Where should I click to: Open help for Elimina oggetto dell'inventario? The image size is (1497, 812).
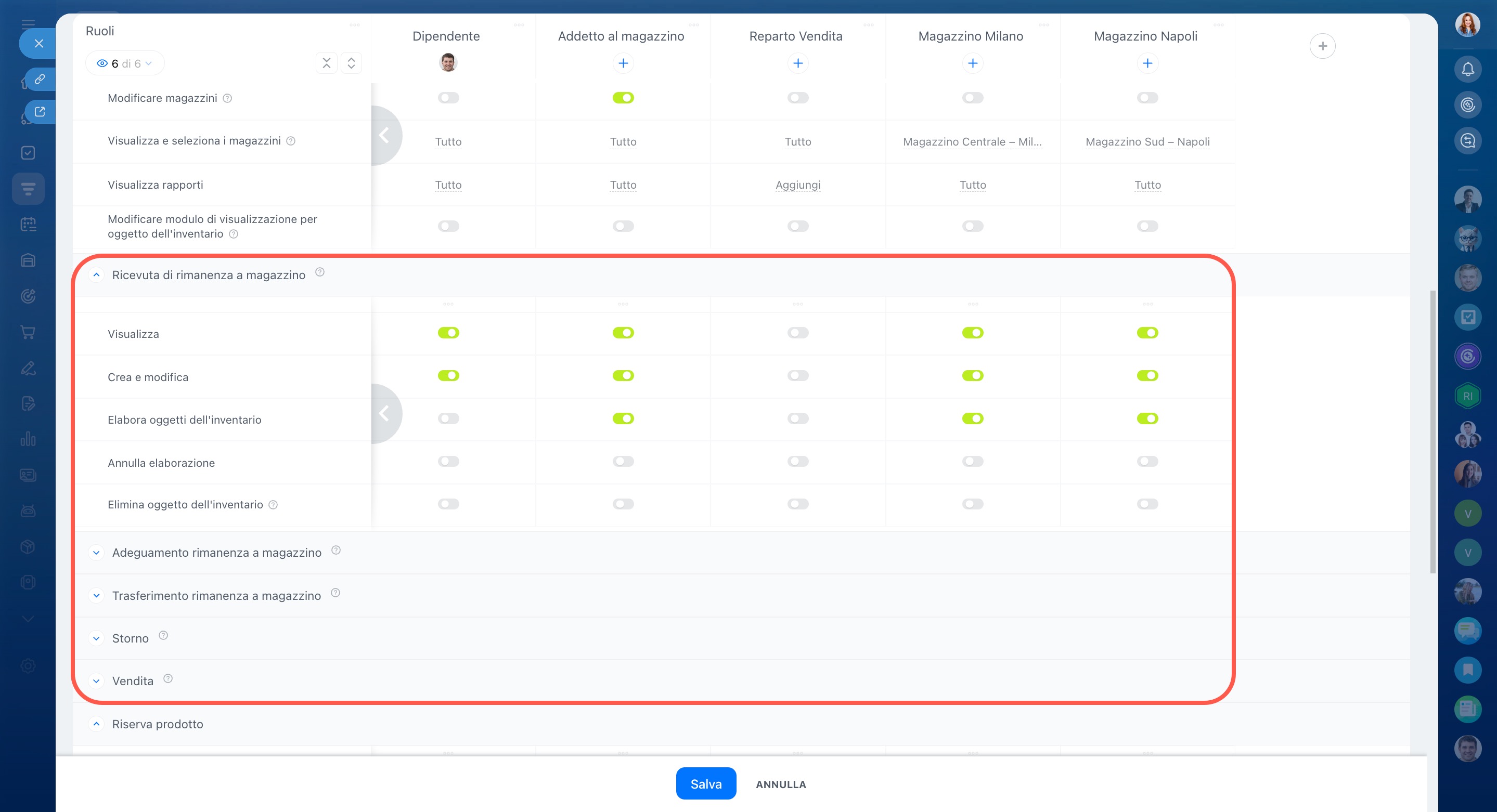273,505
